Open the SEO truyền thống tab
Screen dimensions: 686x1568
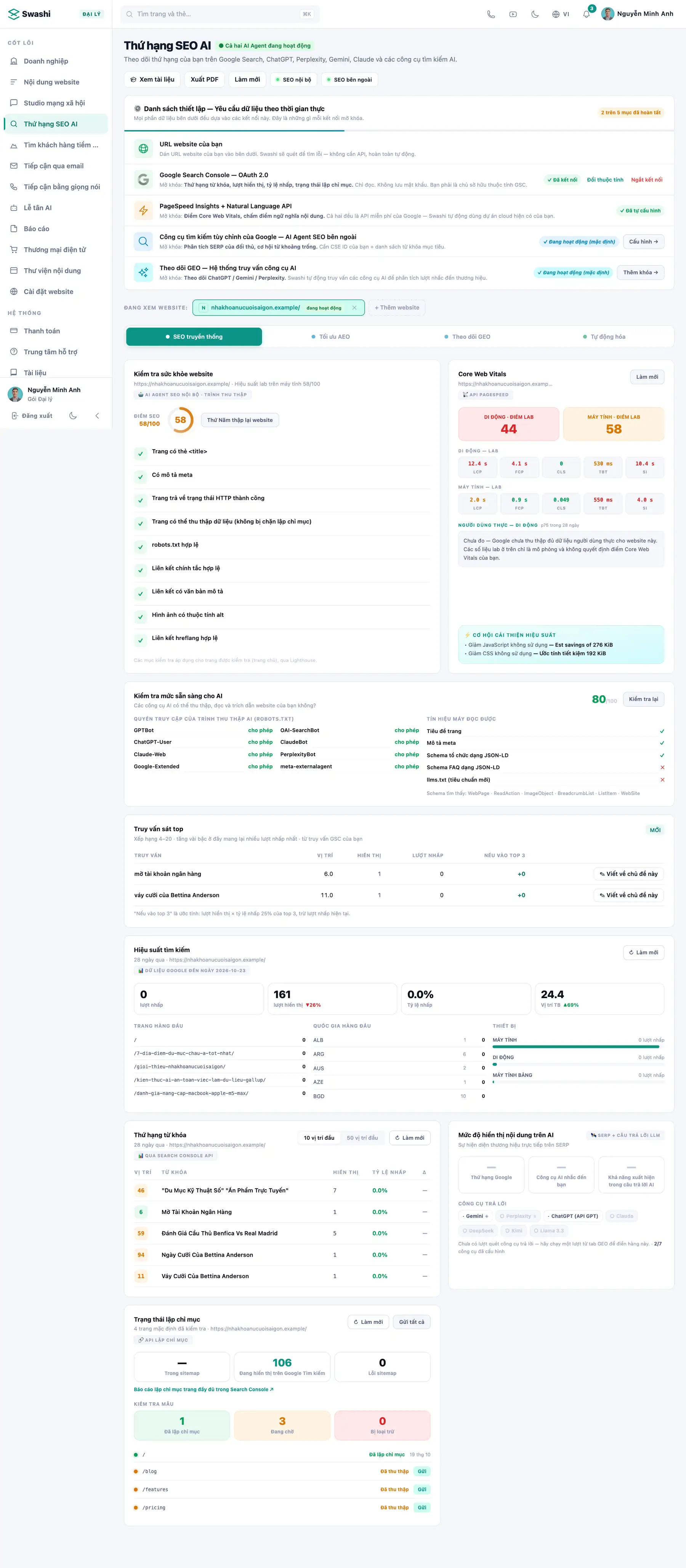tap(194, 337)
